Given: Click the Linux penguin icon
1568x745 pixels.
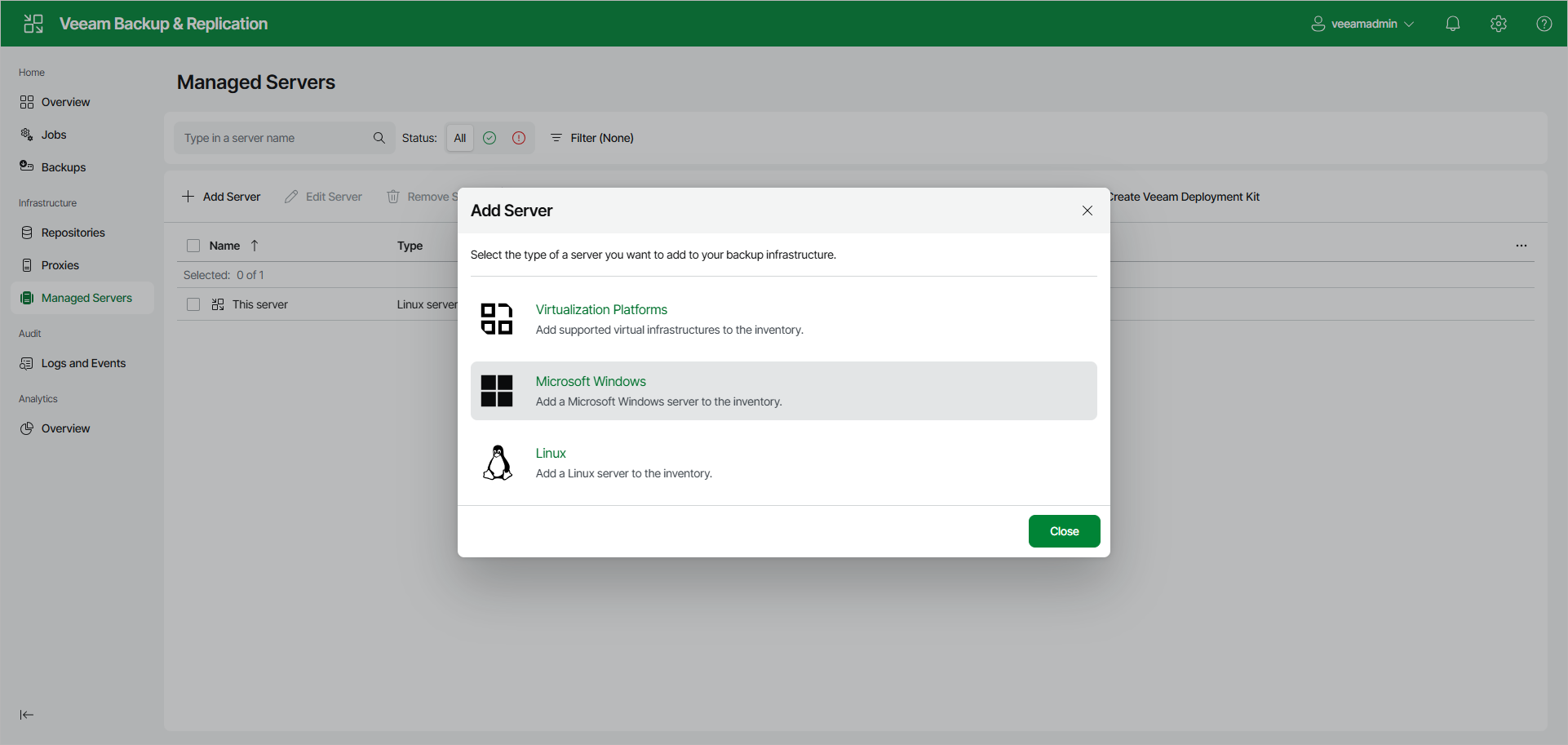Looking at the screenshot, I should tap(498, 463).
